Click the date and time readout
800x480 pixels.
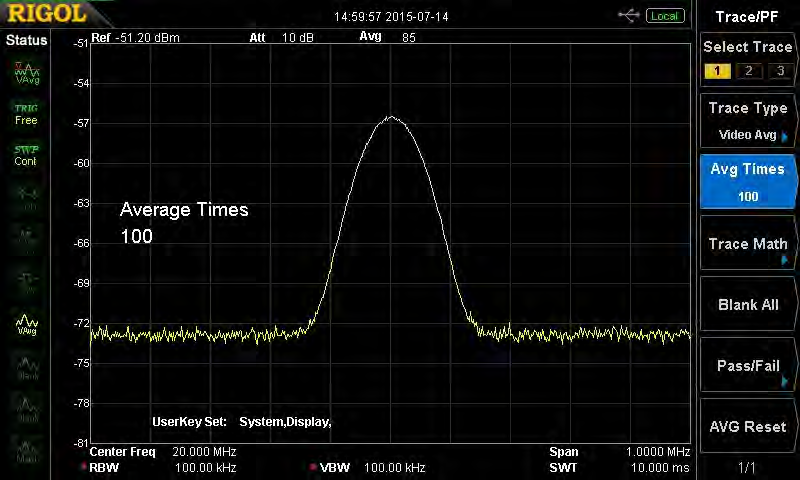(x=391, y=17)
